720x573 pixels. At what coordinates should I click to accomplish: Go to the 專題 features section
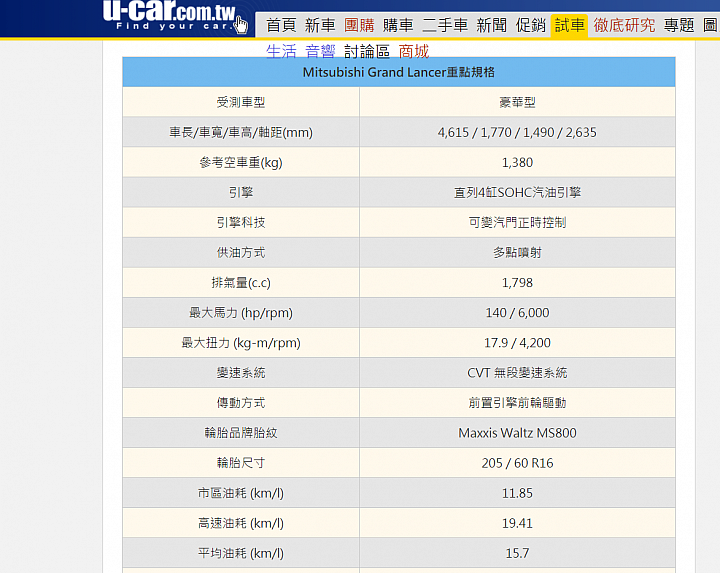(679, 25)
